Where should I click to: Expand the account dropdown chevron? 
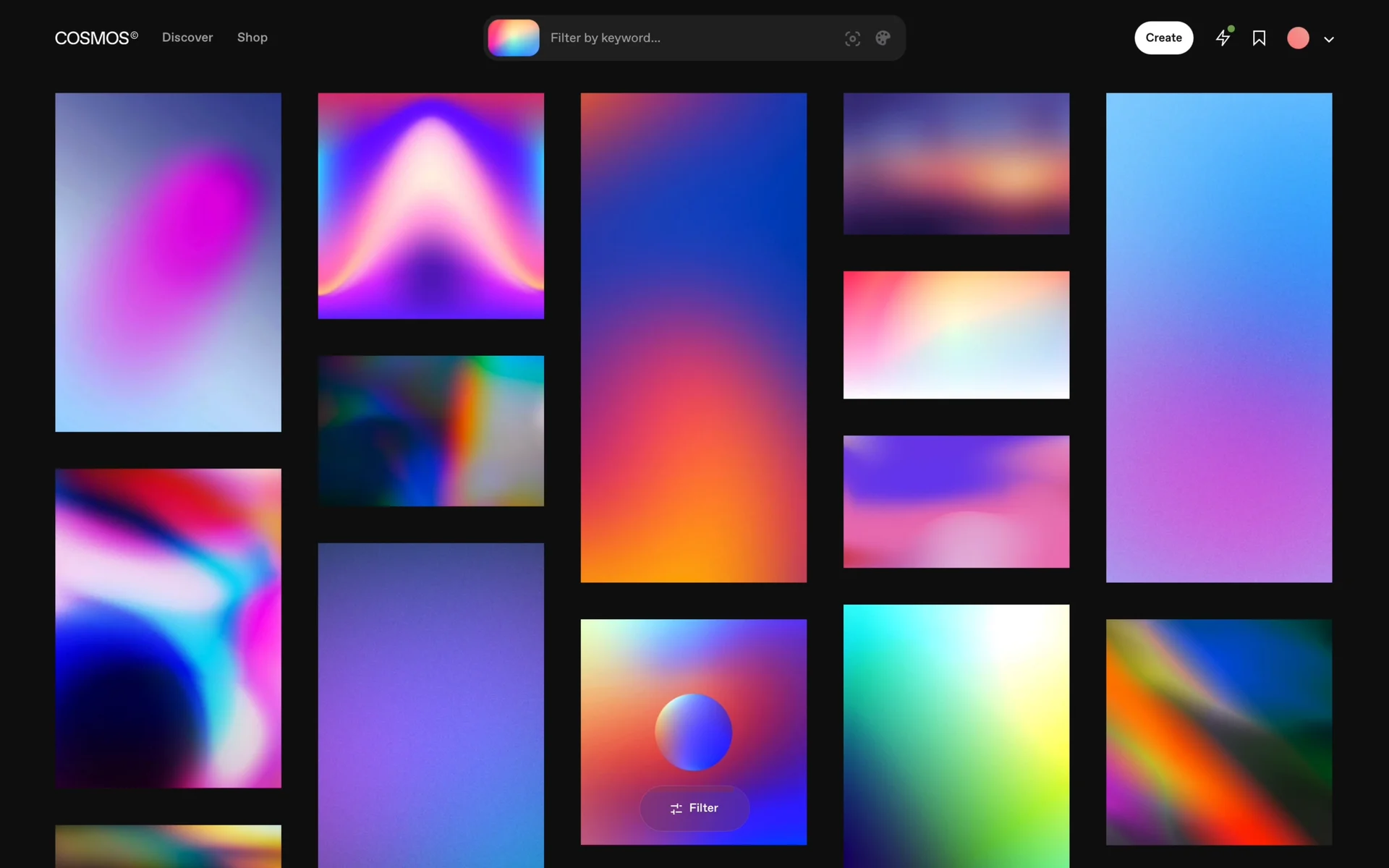[x=1329, y=40]
